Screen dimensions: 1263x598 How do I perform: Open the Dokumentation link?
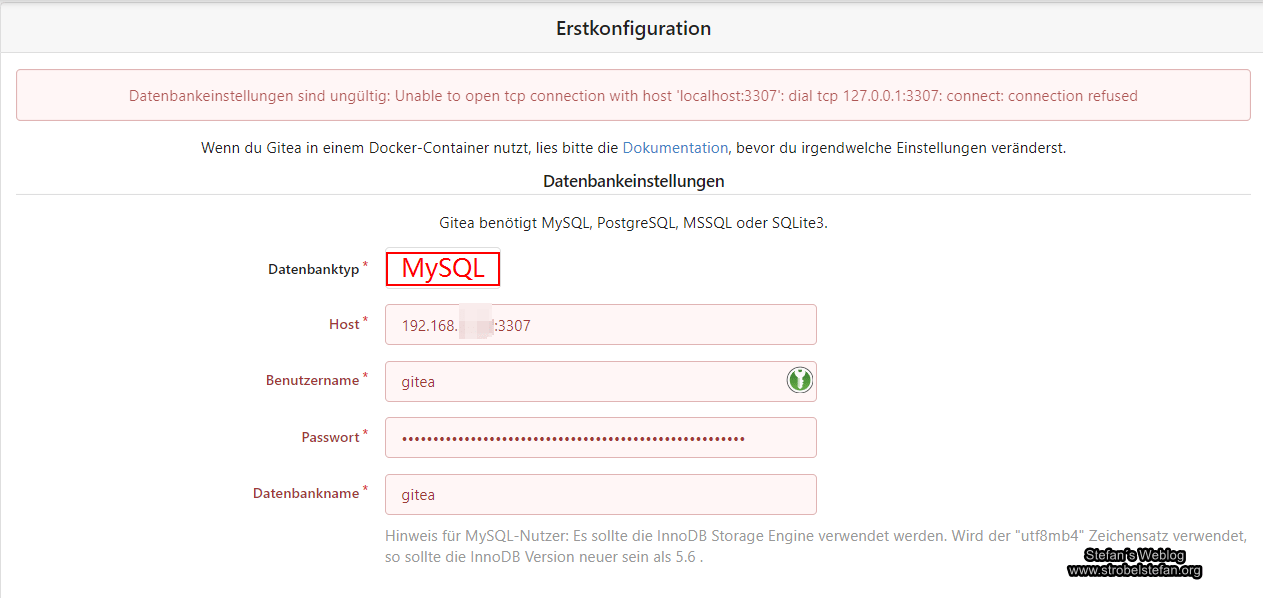675,148
